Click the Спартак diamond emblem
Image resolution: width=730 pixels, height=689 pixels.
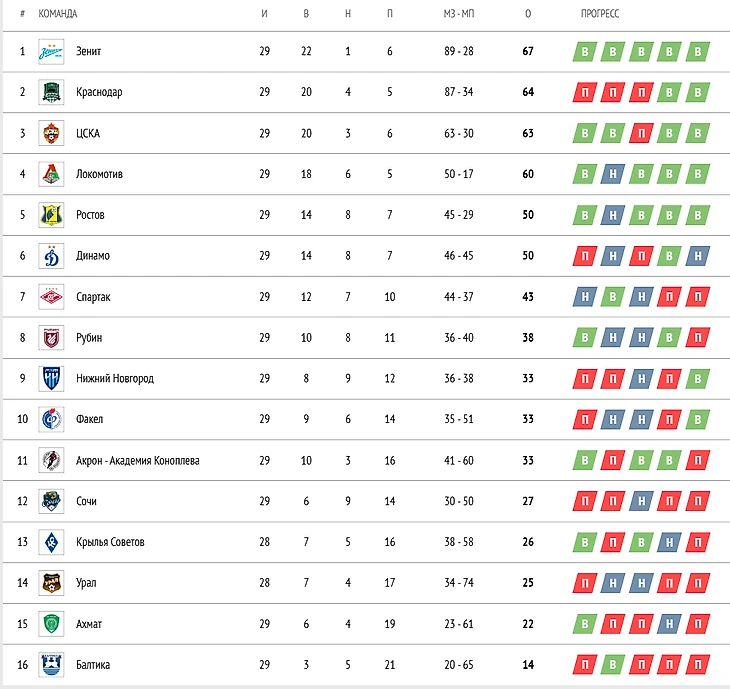(51, 297)
